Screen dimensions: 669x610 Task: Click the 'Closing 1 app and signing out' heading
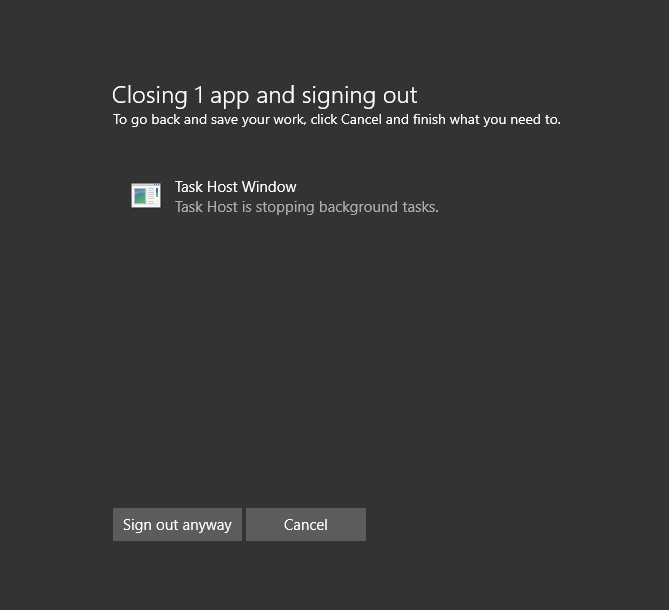(265, 96)
